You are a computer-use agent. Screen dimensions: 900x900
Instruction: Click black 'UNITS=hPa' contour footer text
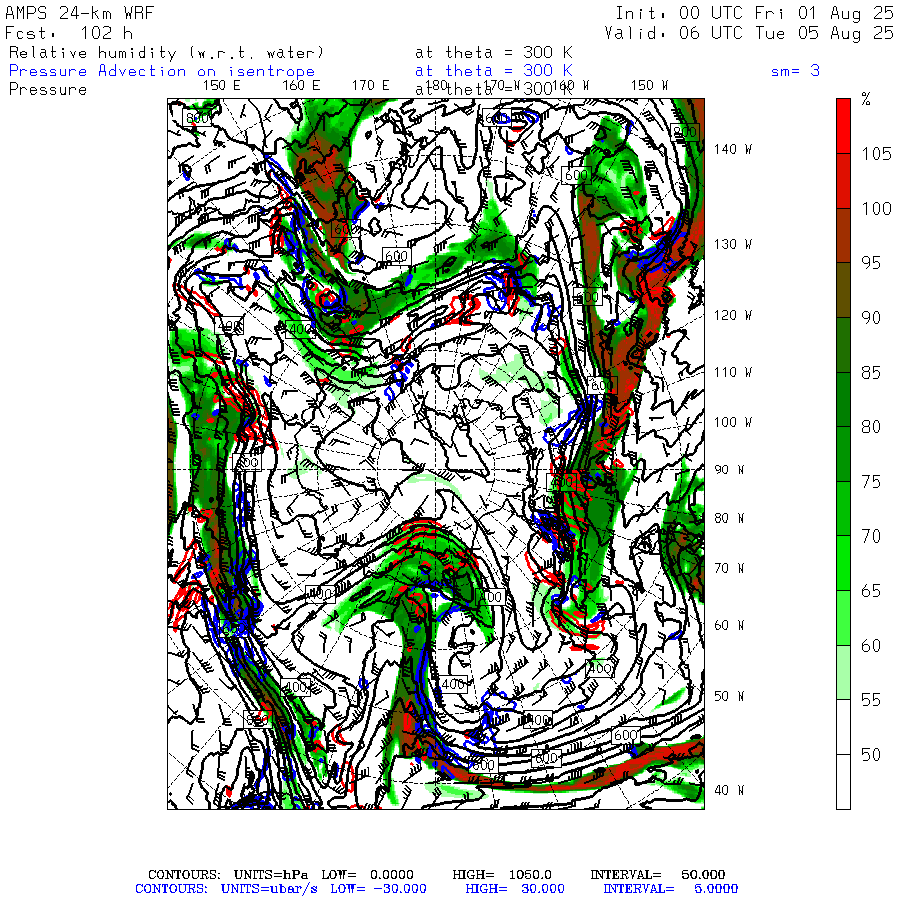click(271, 875)
